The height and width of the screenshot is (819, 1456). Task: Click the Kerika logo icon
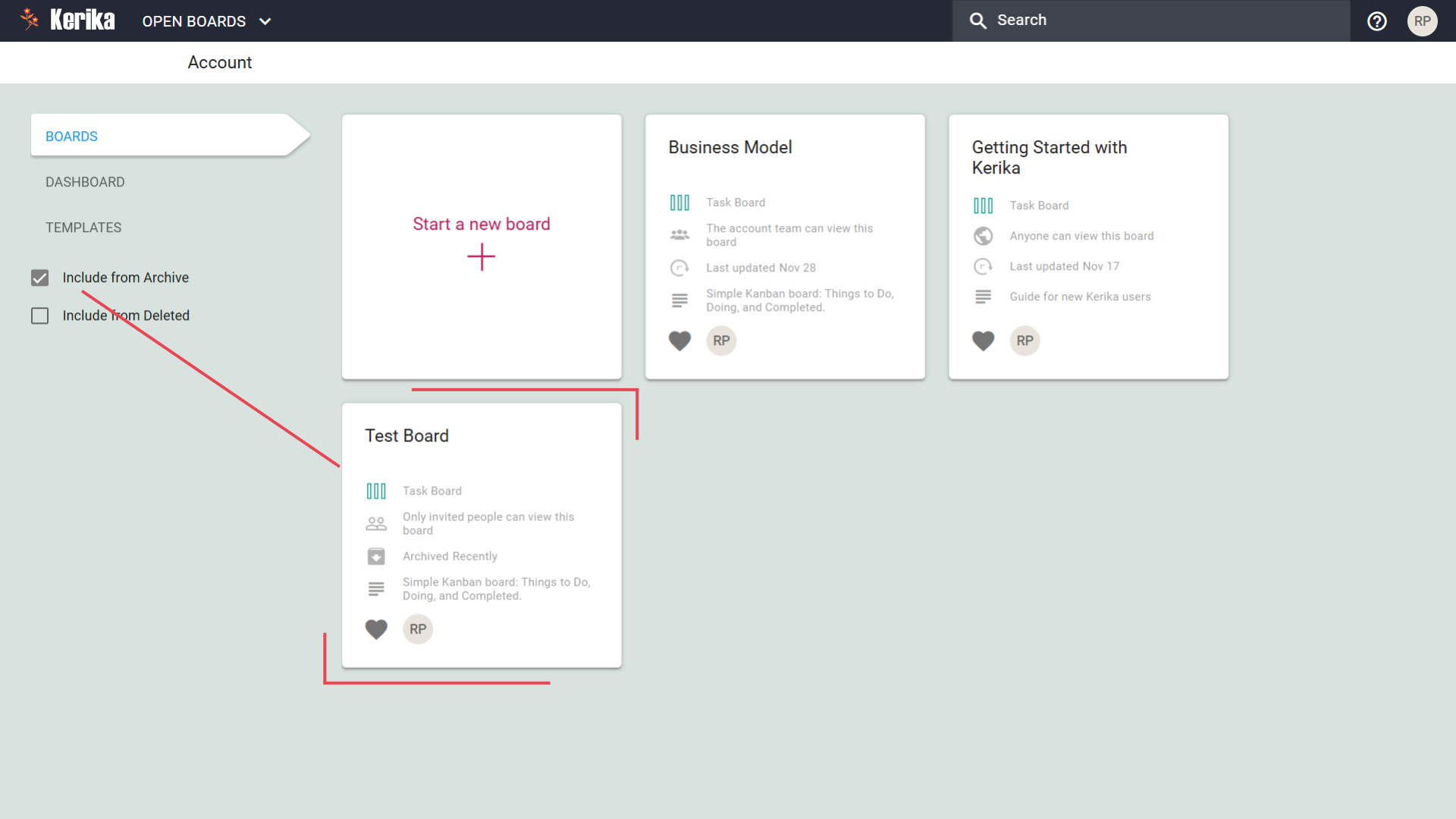tap(30, 19)
